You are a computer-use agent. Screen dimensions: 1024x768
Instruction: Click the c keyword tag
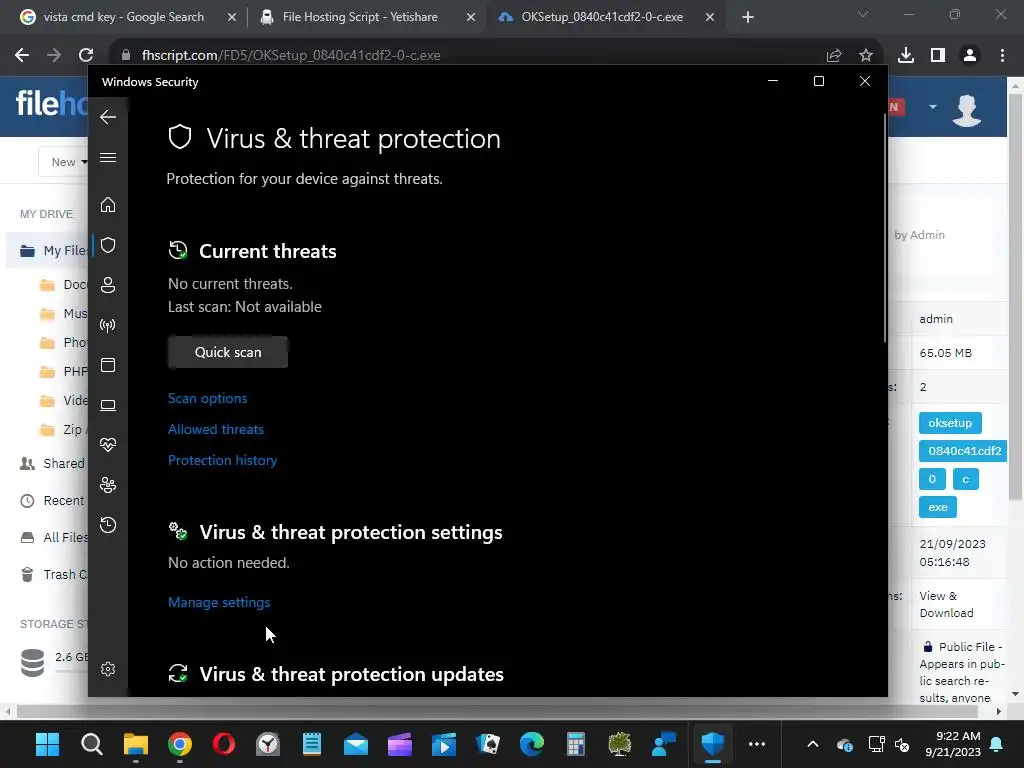coord(965,479)
